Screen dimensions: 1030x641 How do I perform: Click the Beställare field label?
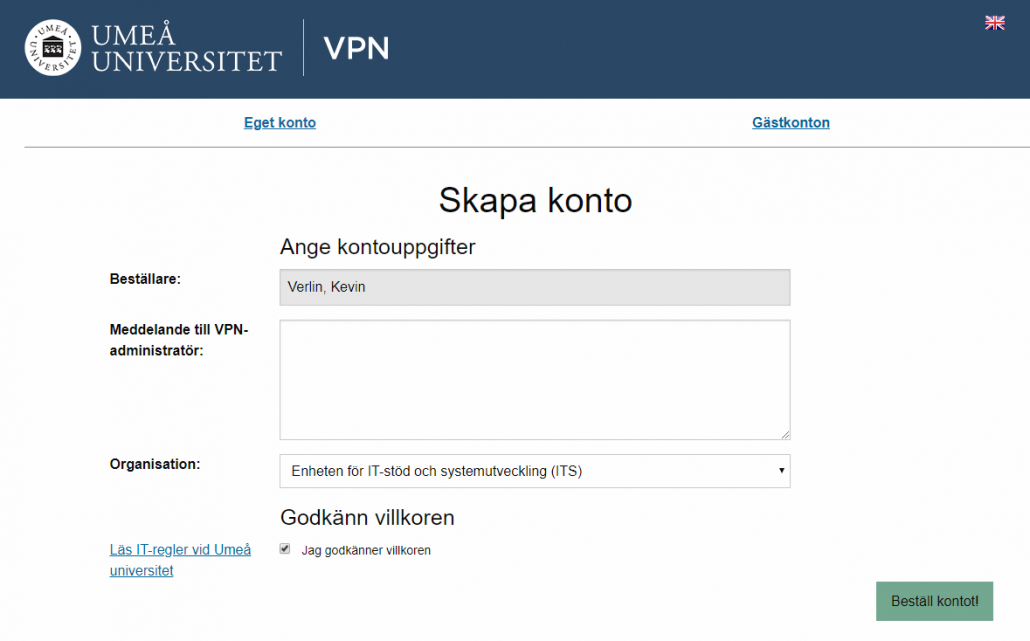coord(145,279)
